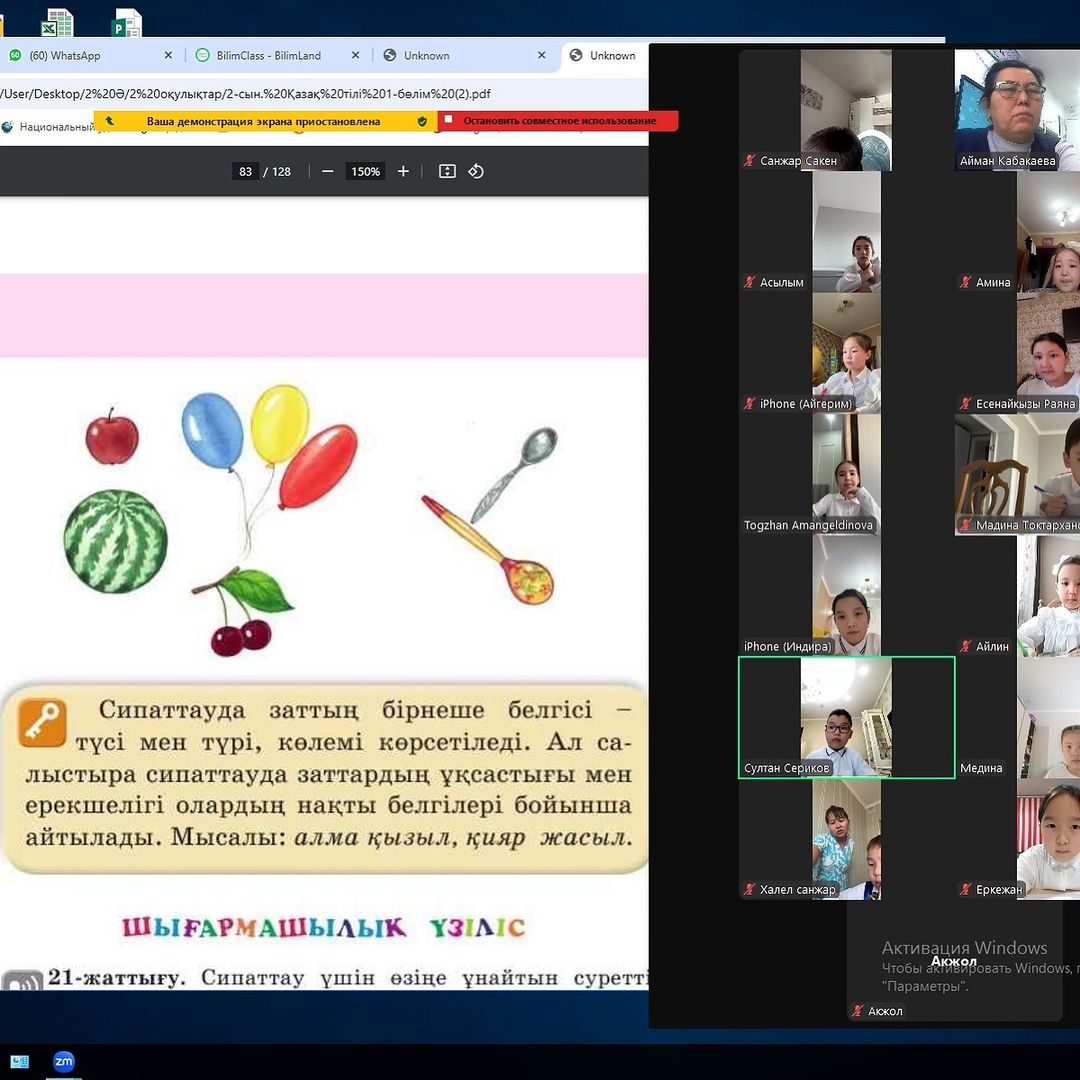Screen dimensions: 1080x1080
Task: Select Айман Кабакаева video tile
Action: 1017,110
